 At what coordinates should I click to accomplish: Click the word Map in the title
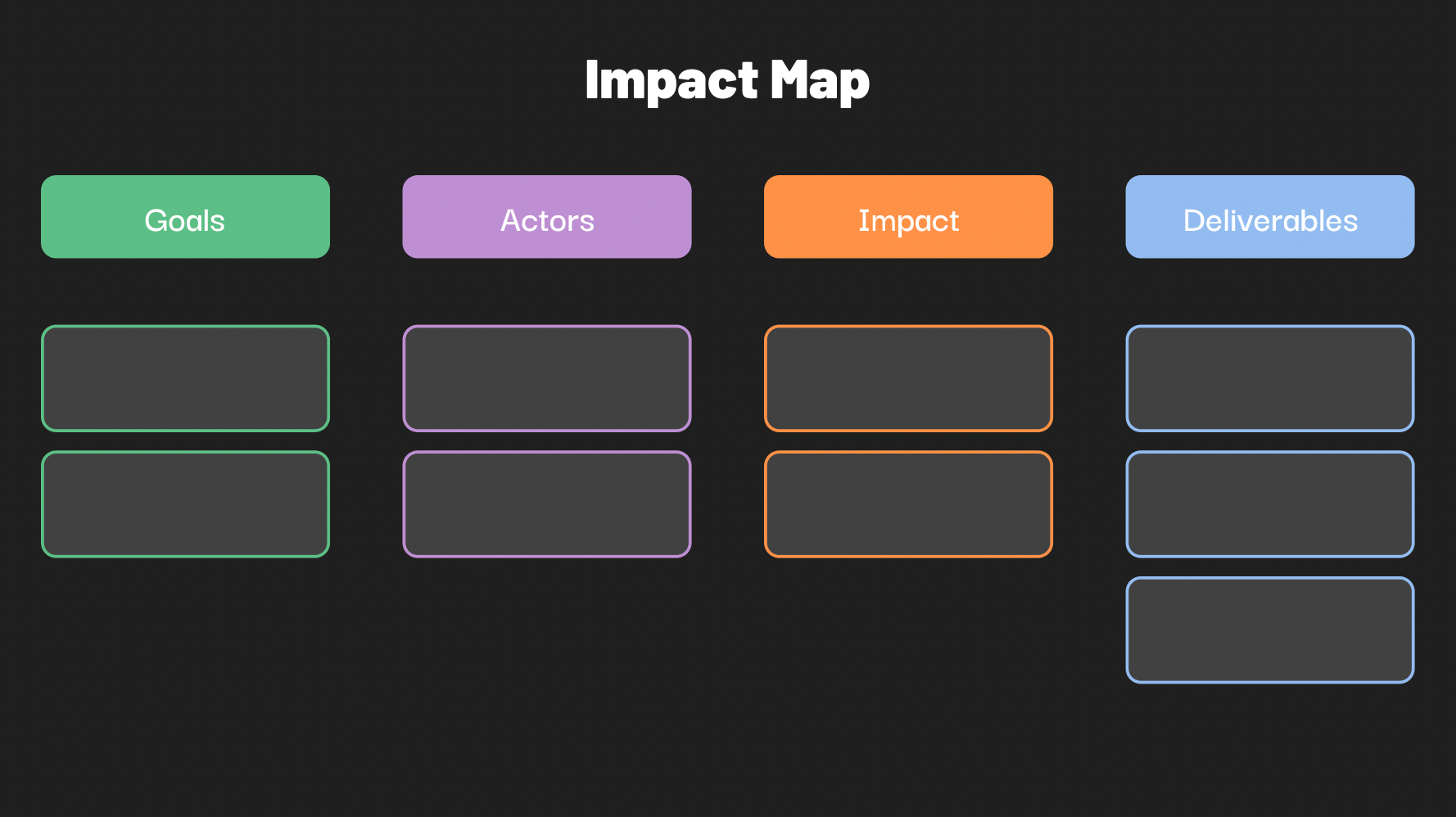coord(820,81)
